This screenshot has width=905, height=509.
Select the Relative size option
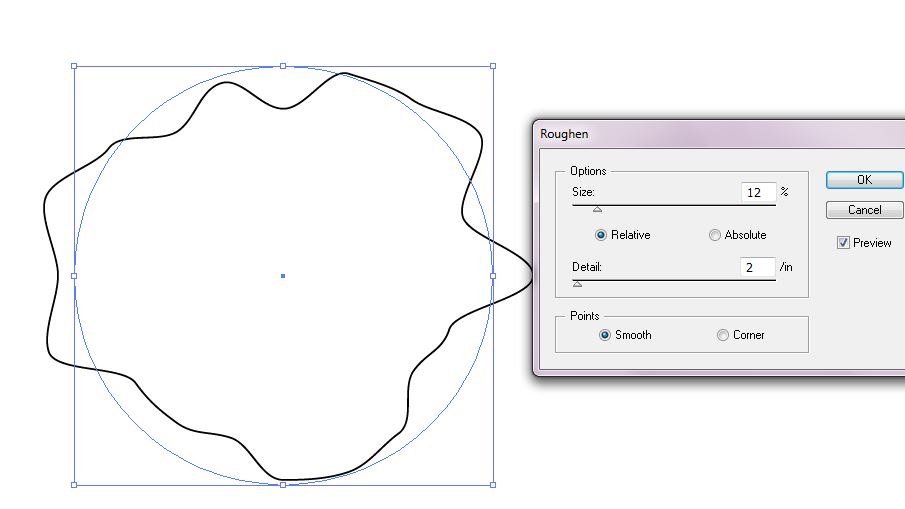(x=601, y=235)
